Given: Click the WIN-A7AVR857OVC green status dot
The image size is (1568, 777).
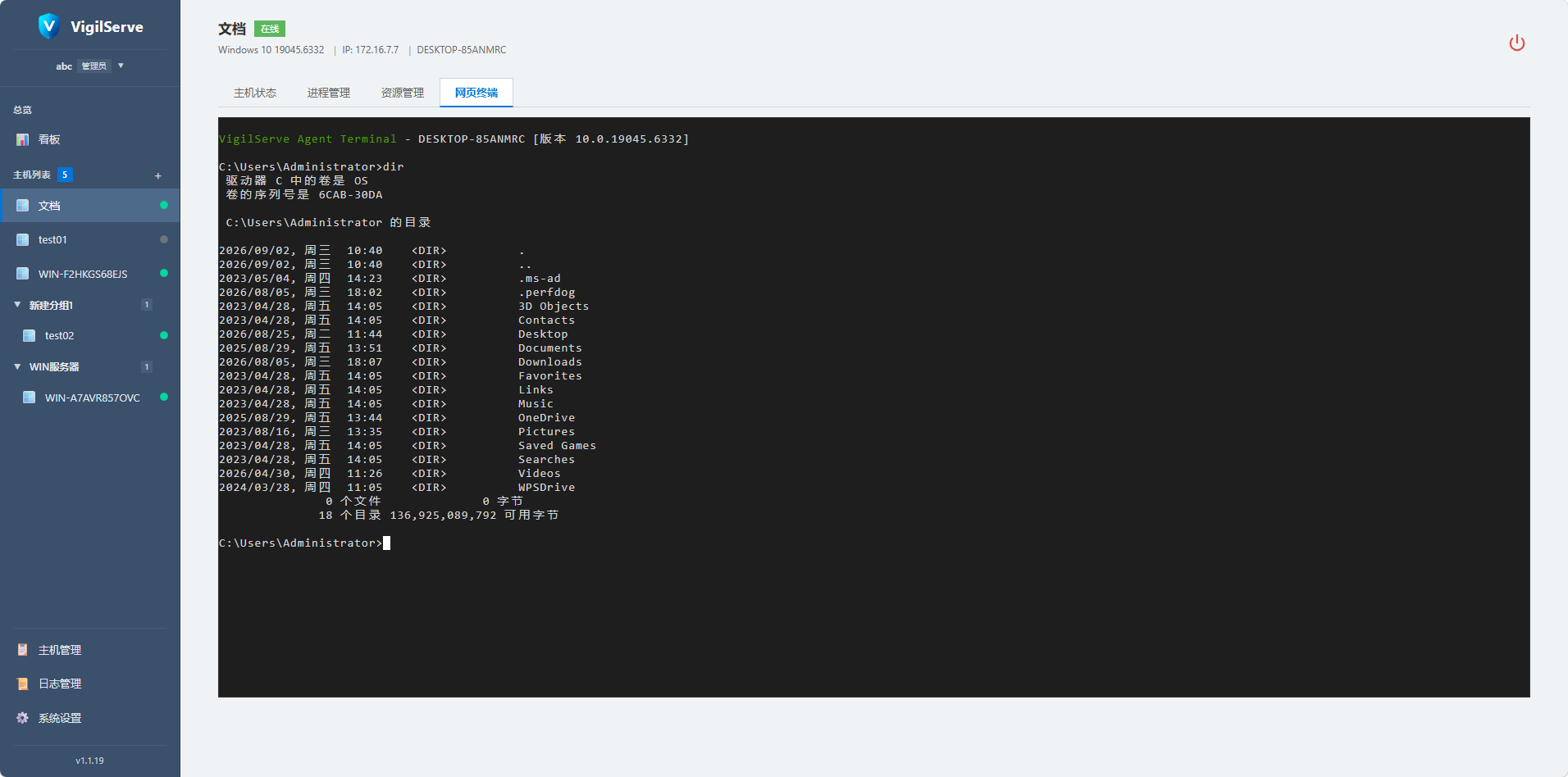Looking at the screenshot, I should [x=164, y=397].
